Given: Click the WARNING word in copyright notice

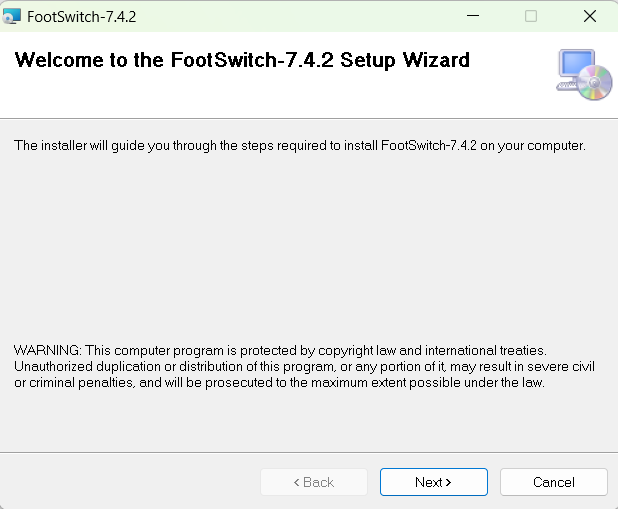Looking at the screenshot, I should [47, 351].
